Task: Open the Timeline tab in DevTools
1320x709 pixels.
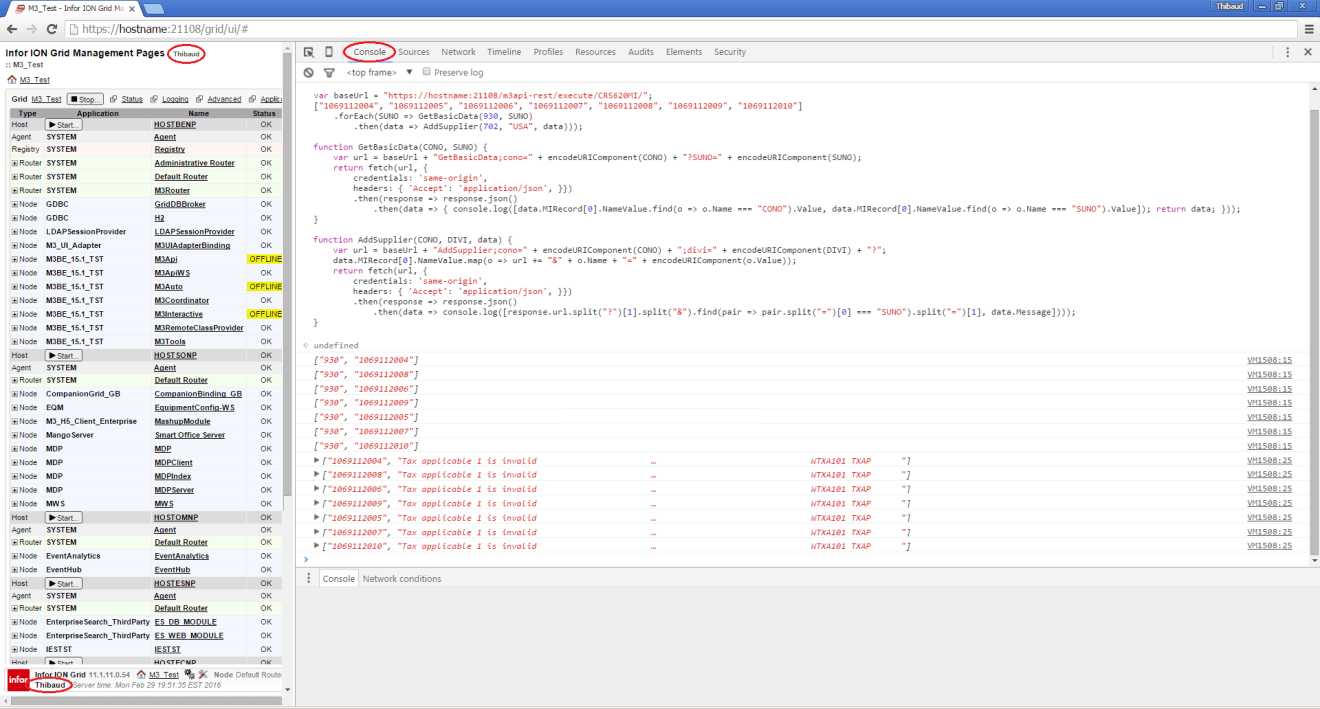Action: pyautogui.click(x=504, y=51)
